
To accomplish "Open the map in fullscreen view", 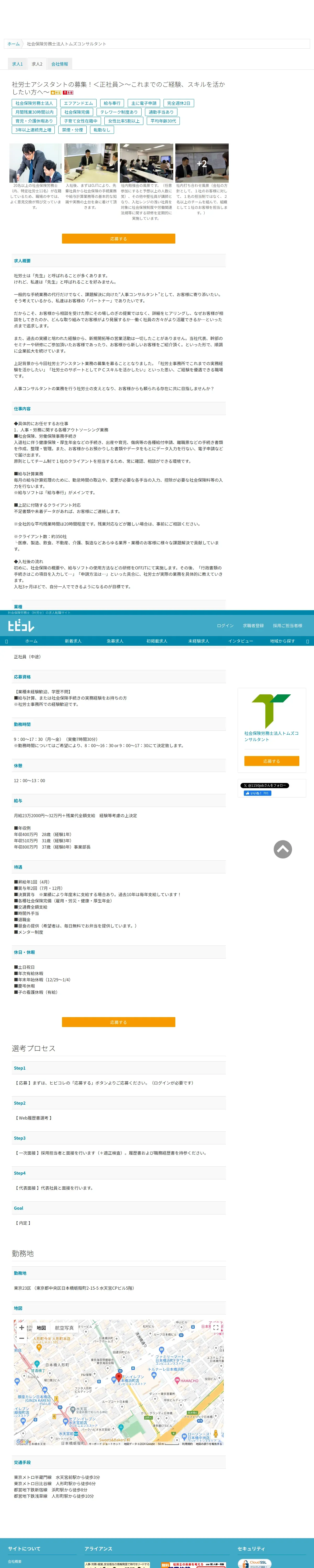I will coord(215,1328).
